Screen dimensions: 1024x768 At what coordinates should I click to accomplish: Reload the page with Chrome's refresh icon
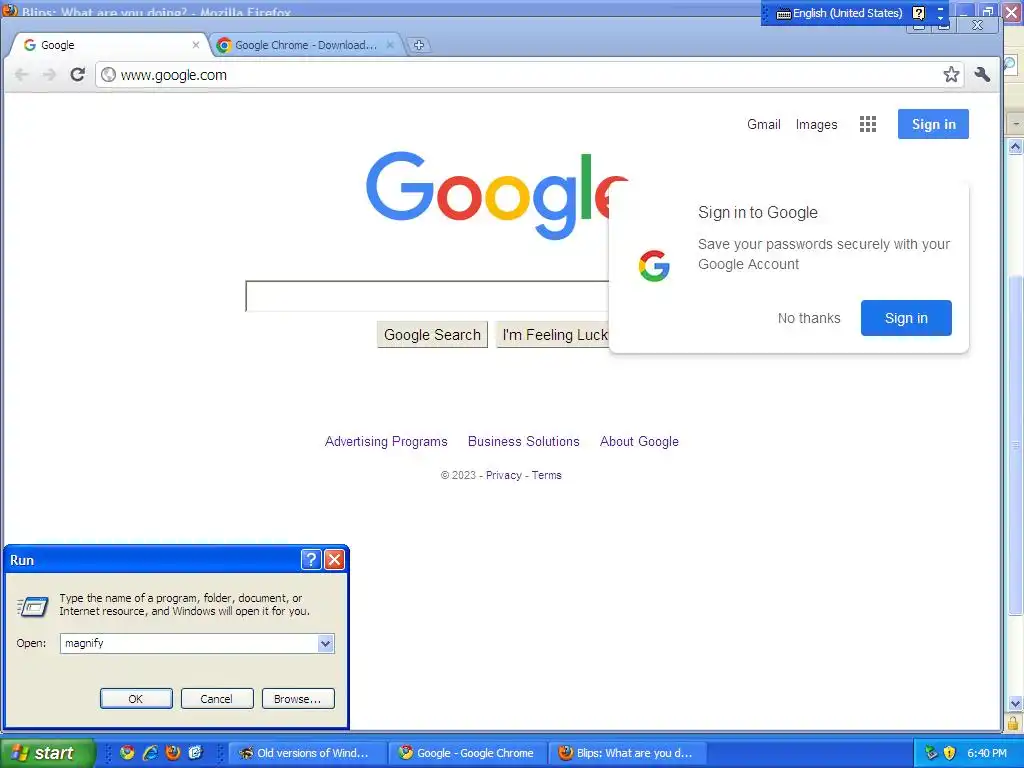point(78,74)
